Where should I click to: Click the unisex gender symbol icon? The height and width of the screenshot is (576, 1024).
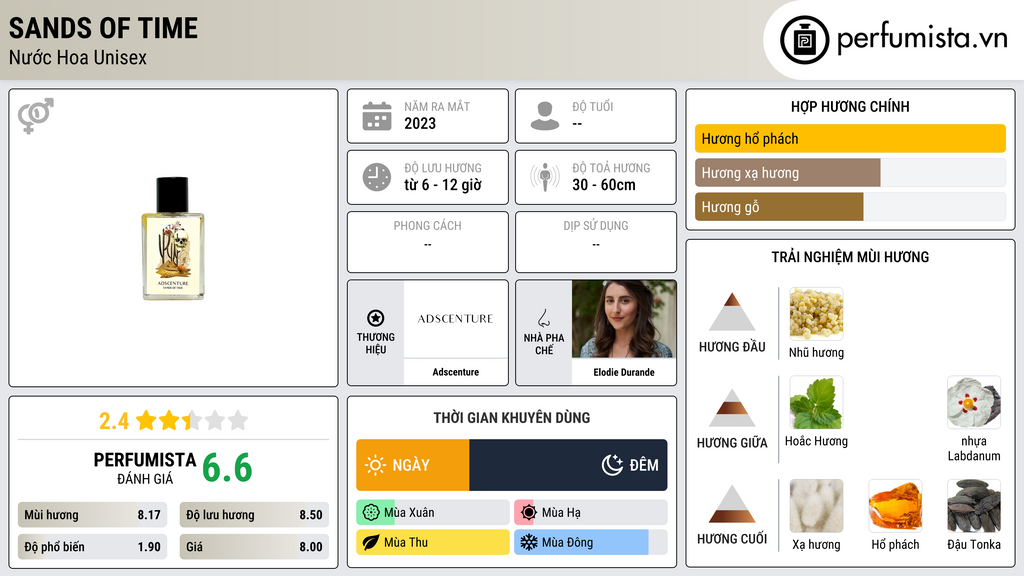coord(35,116)
